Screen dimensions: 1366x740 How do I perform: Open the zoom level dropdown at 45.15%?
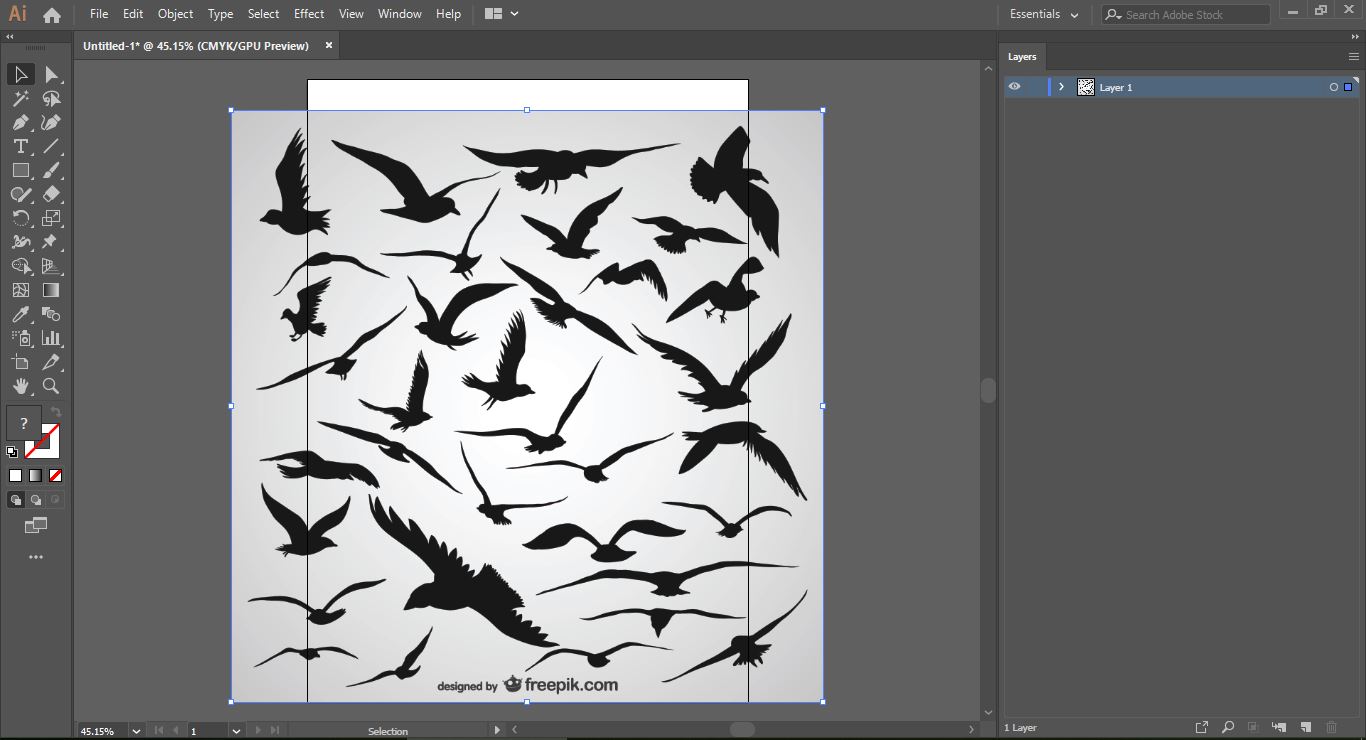[x=136, y=731]
